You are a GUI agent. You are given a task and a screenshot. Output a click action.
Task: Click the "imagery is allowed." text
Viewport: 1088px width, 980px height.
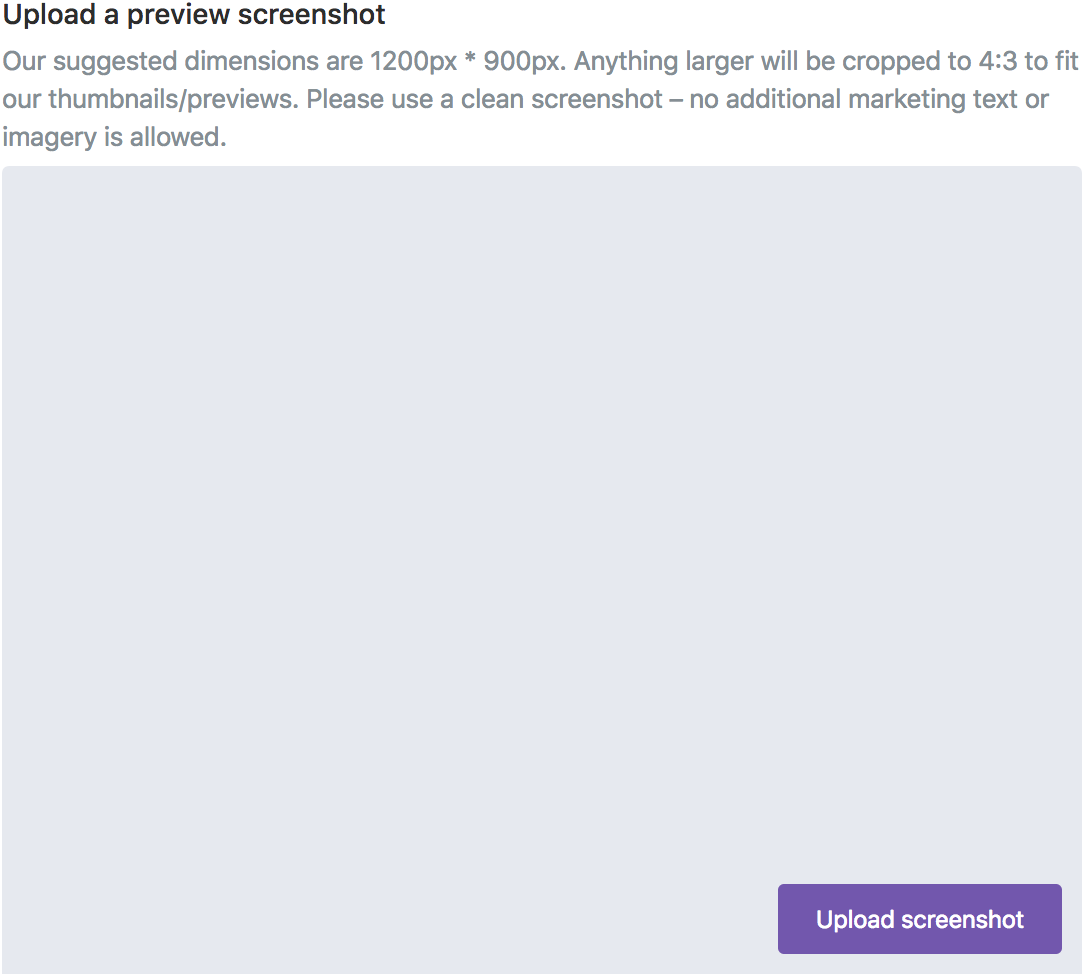click(114, 137)
